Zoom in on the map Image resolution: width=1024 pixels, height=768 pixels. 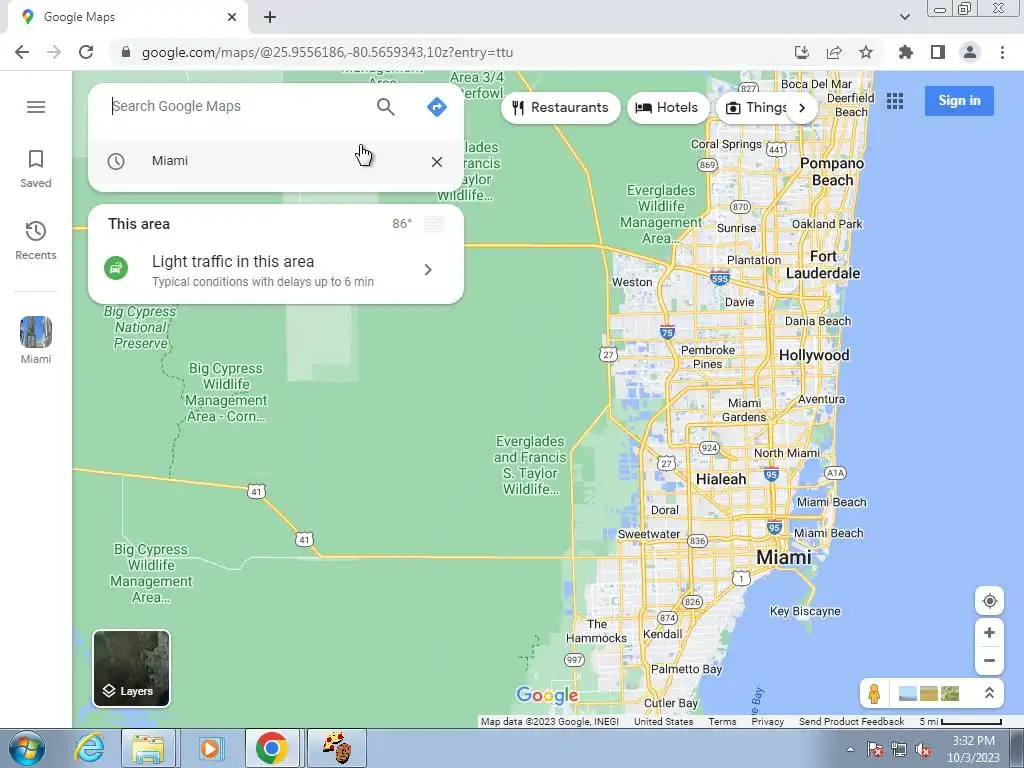click(989, 633)
